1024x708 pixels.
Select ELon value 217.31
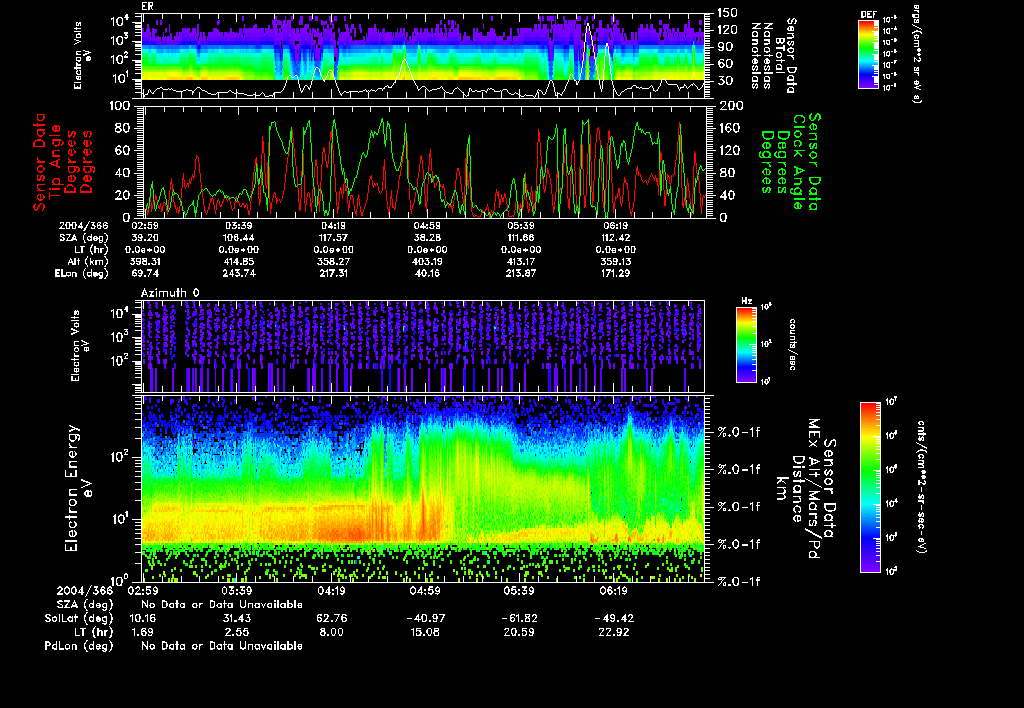[x=333, y=273]
